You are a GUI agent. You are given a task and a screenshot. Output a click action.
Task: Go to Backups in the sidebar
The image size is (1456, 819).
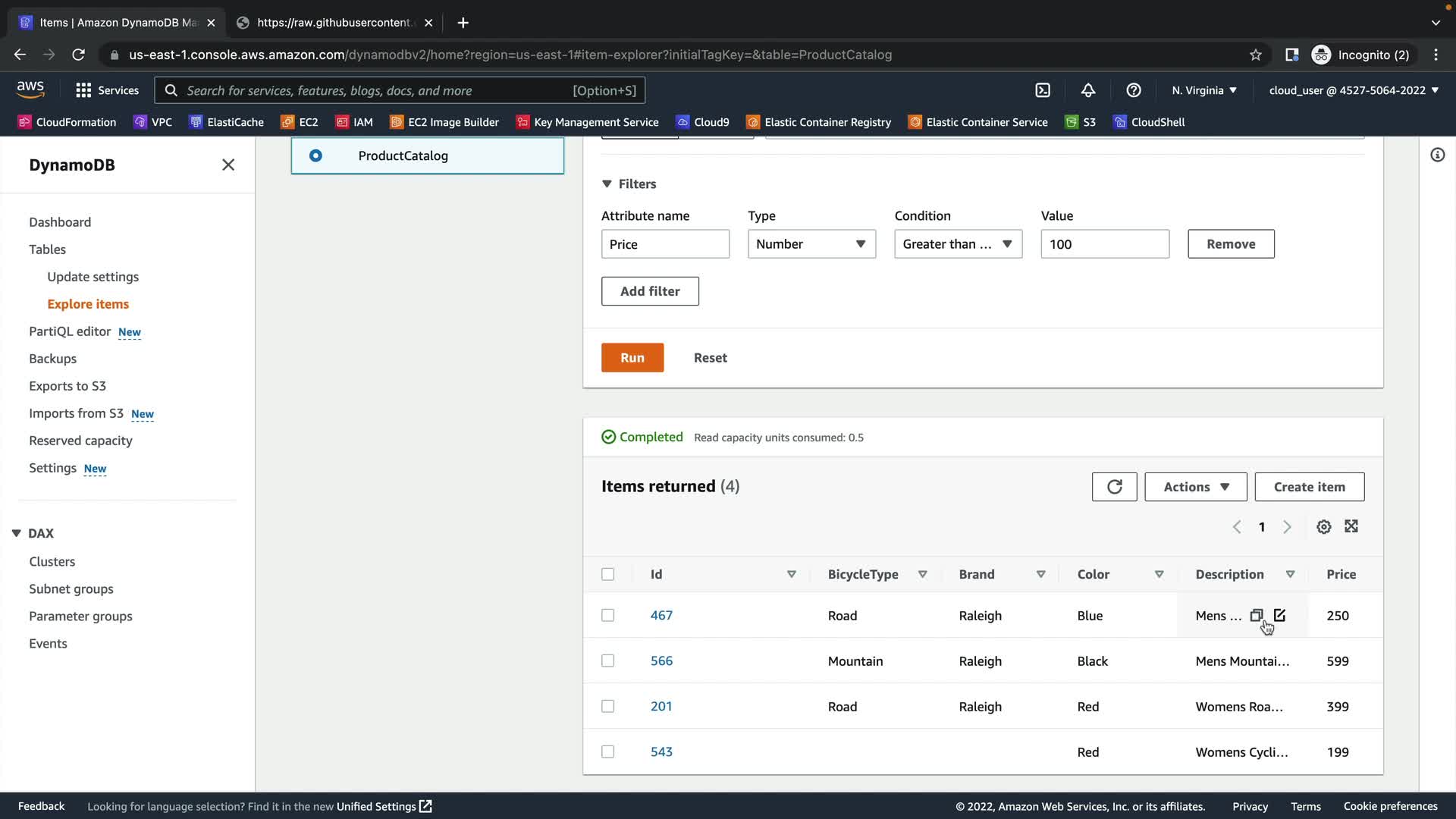[x=52, y=359]
